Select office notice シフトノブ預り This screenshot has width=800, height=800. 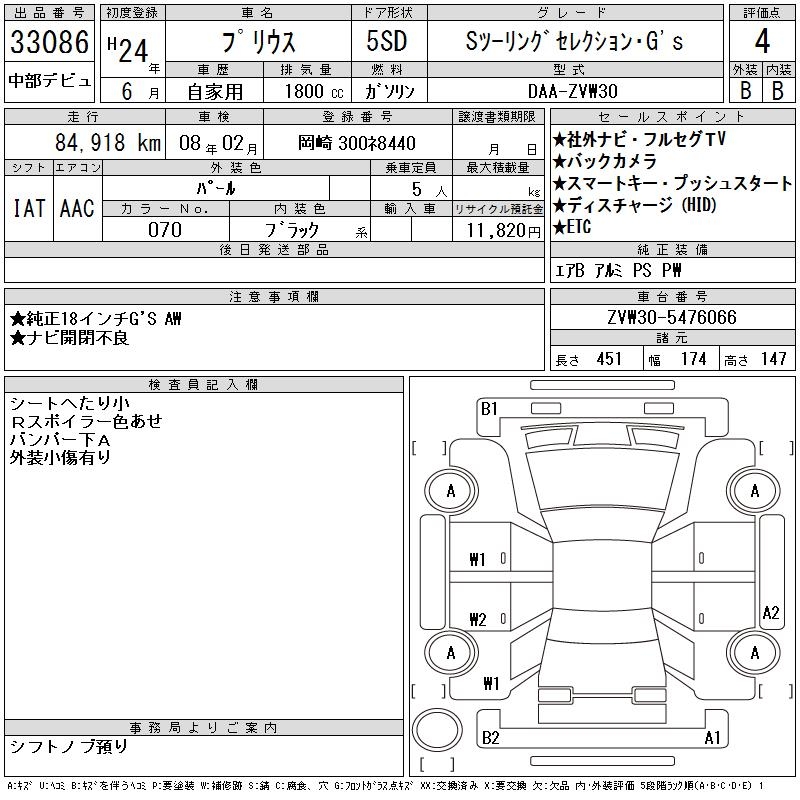68,746
